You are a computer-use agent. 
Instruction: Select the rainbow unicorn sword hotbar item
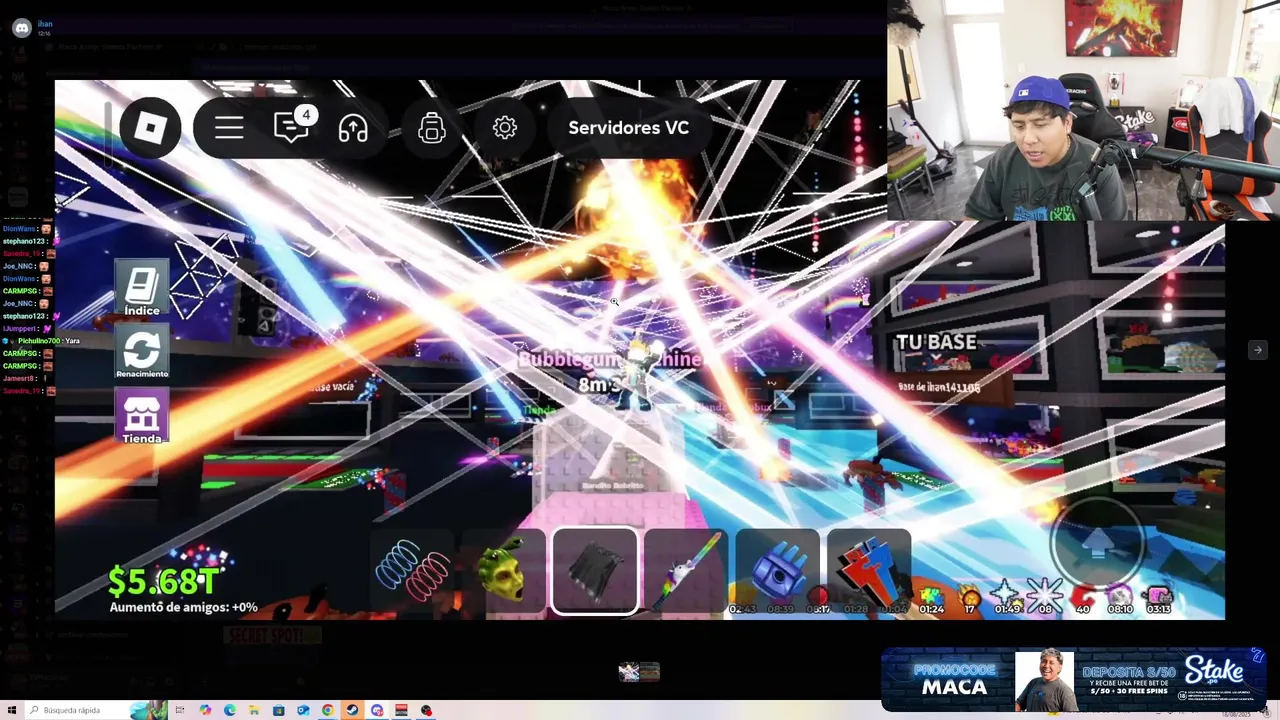pyautogui.click(x=686, y=571)
